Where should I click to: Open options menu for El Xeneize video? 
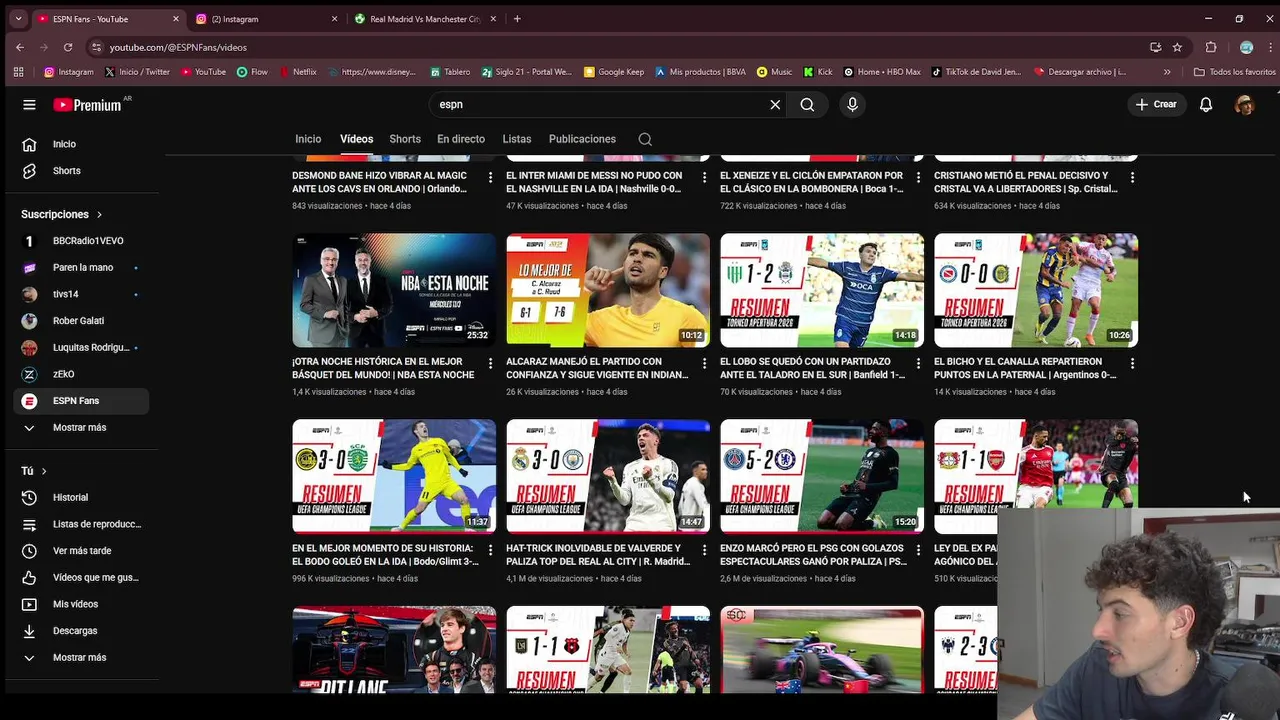coord(918,177)
